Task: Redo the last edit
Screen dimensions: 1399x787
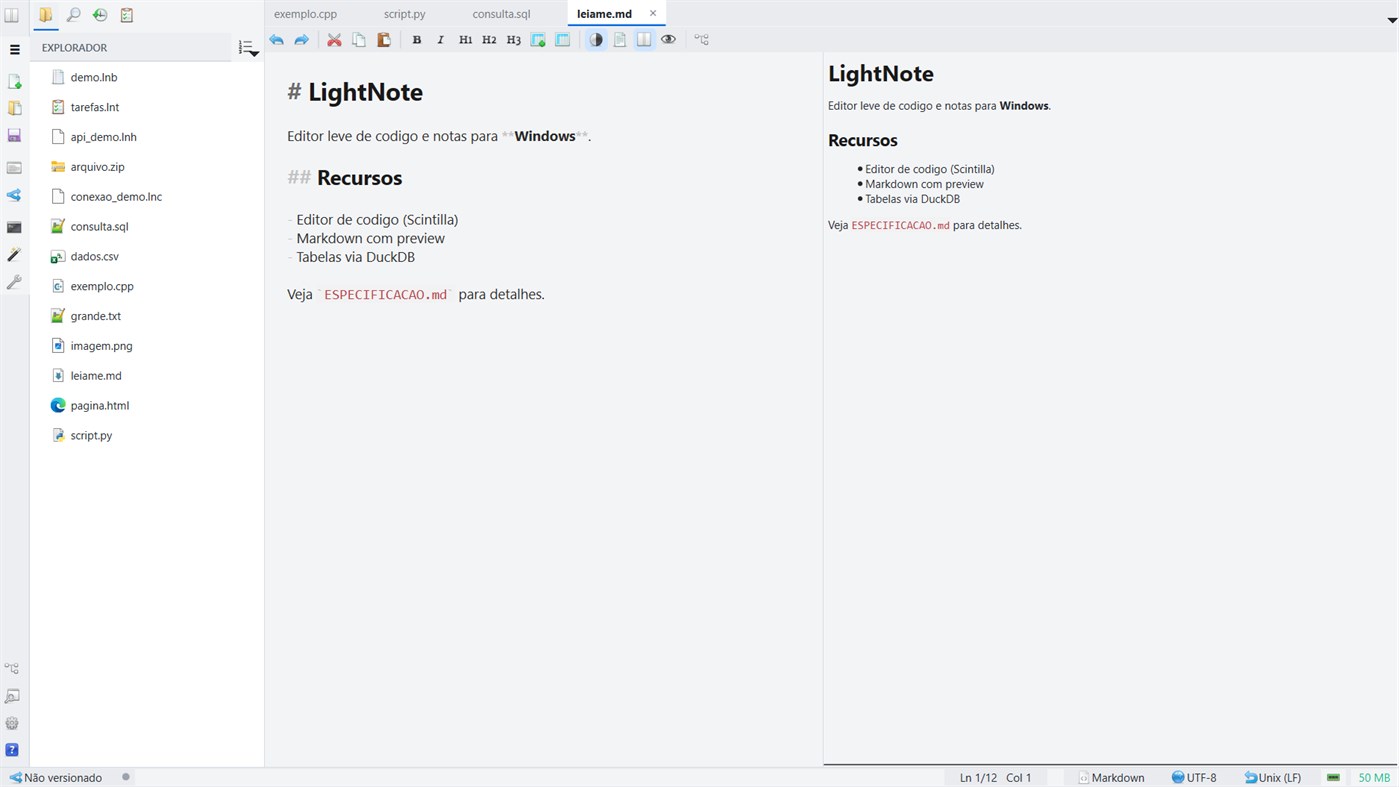Action: [301, 40]
